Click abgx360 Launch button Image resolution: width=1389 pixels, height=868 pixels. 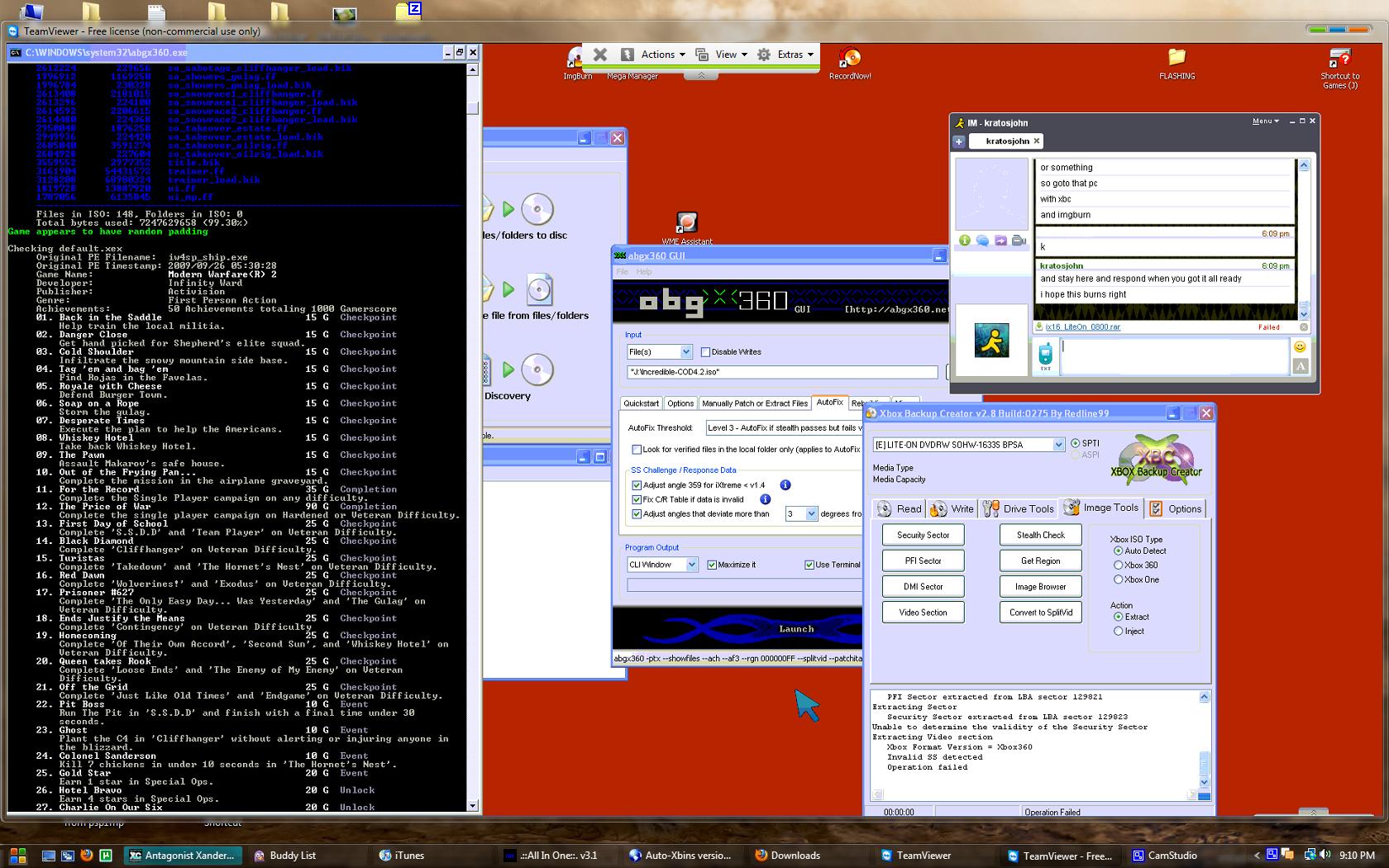coord(796,629)
